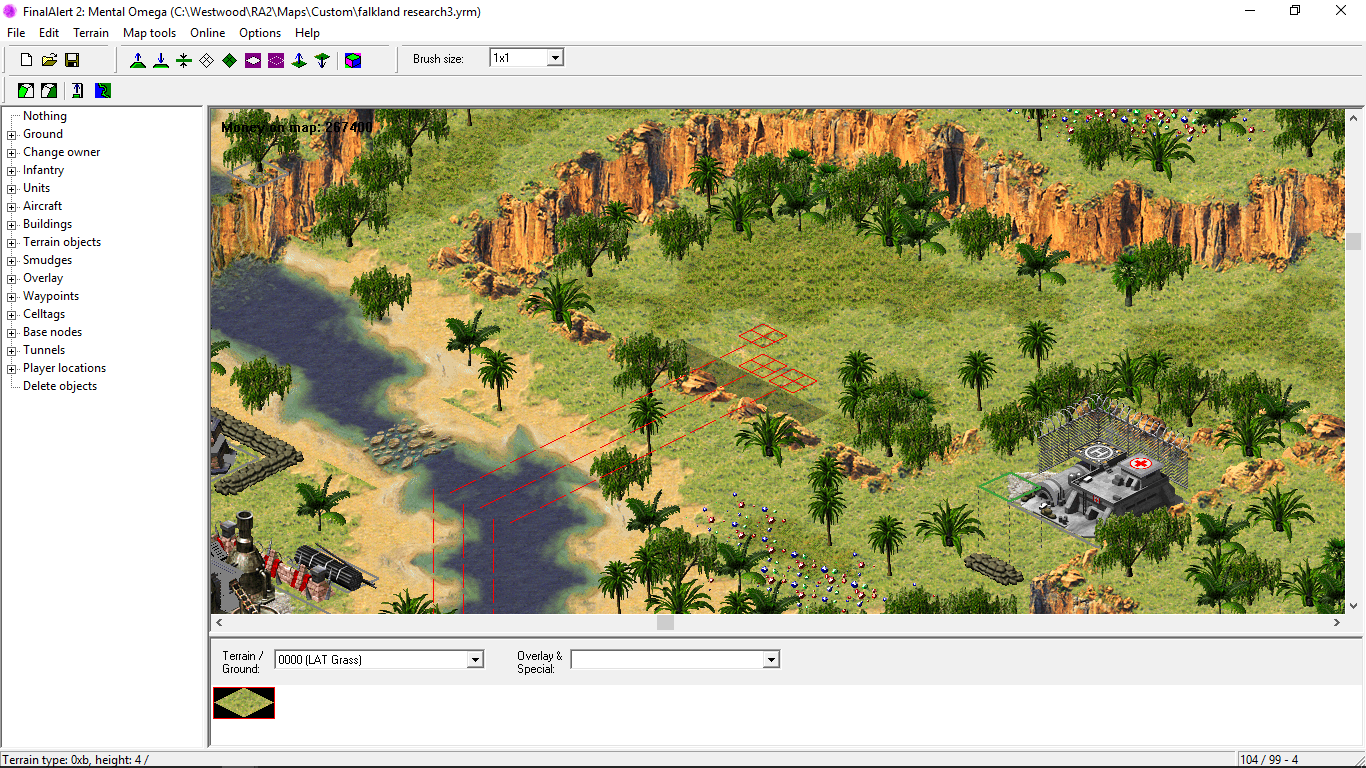1366x768 pixels.
Task: Click the map scrollbar right arrow
Action: point(1337,622)
